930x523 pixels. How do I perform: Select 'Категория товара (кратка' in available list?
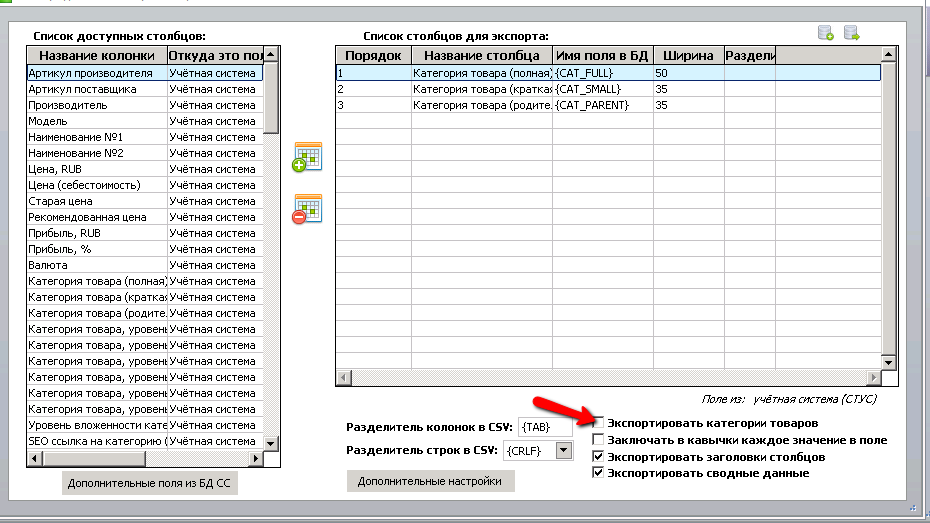coord(145,297)
